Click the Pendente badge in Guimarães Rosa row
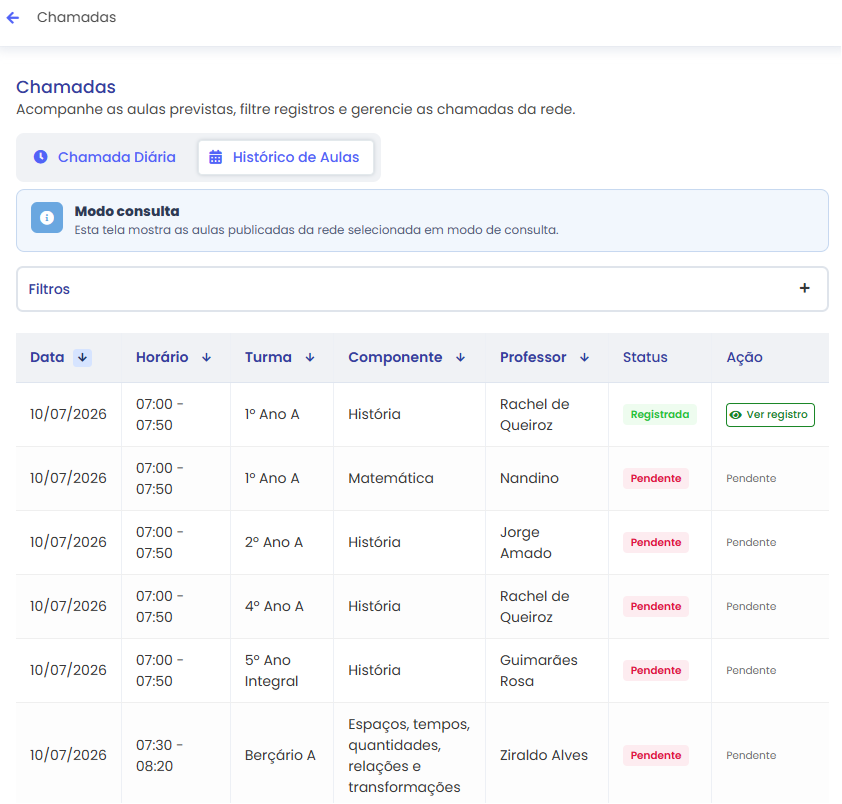Screen dimensions: 842x804 coord(656,670)
